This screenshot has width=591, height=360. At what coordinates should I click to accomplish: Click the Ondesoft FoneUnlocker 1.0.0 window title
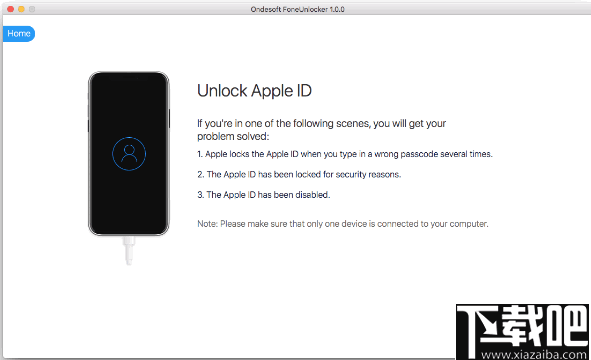(297, 9)
